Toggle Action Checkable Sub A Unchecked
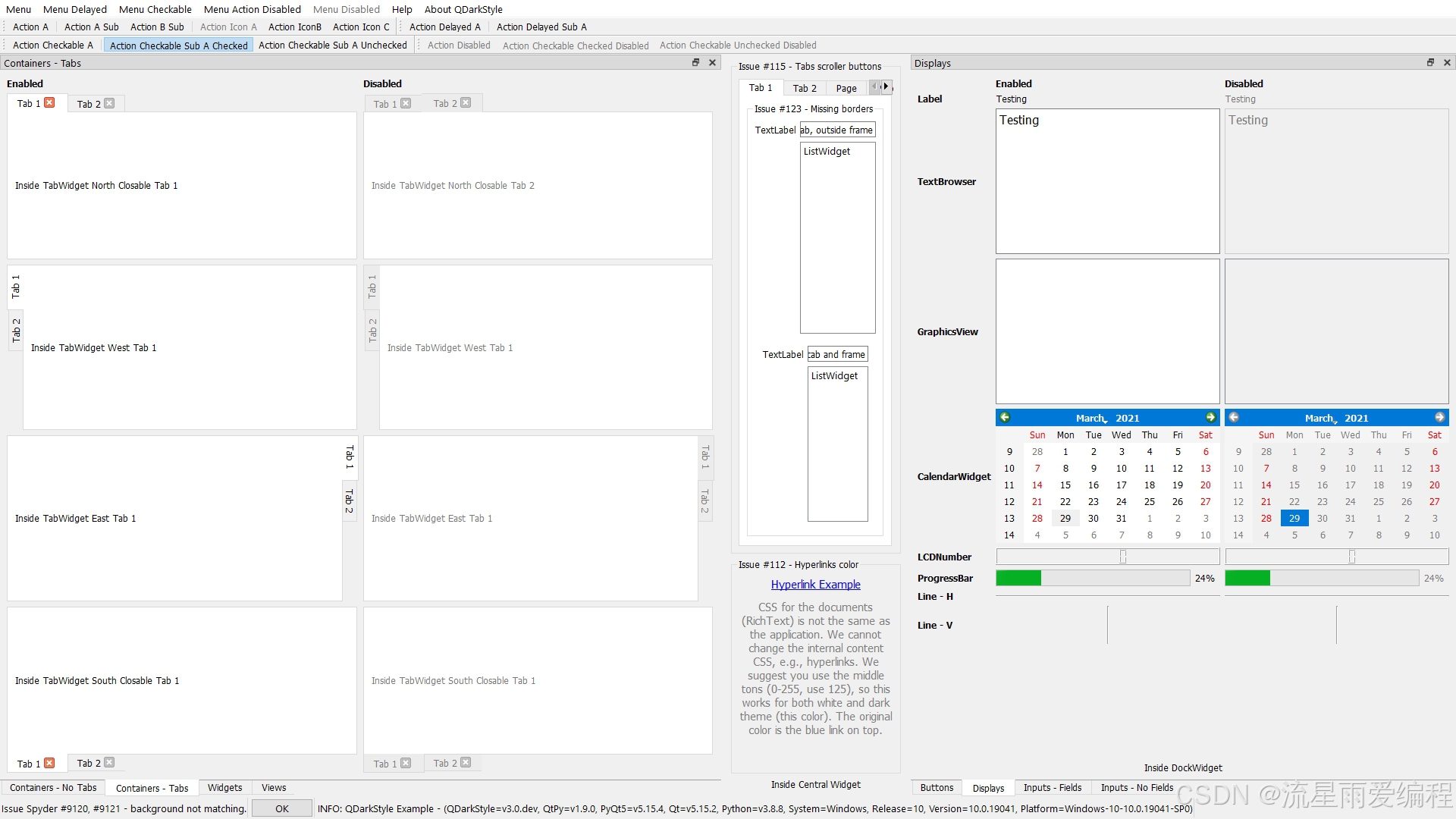 click(x=332, y=45)
